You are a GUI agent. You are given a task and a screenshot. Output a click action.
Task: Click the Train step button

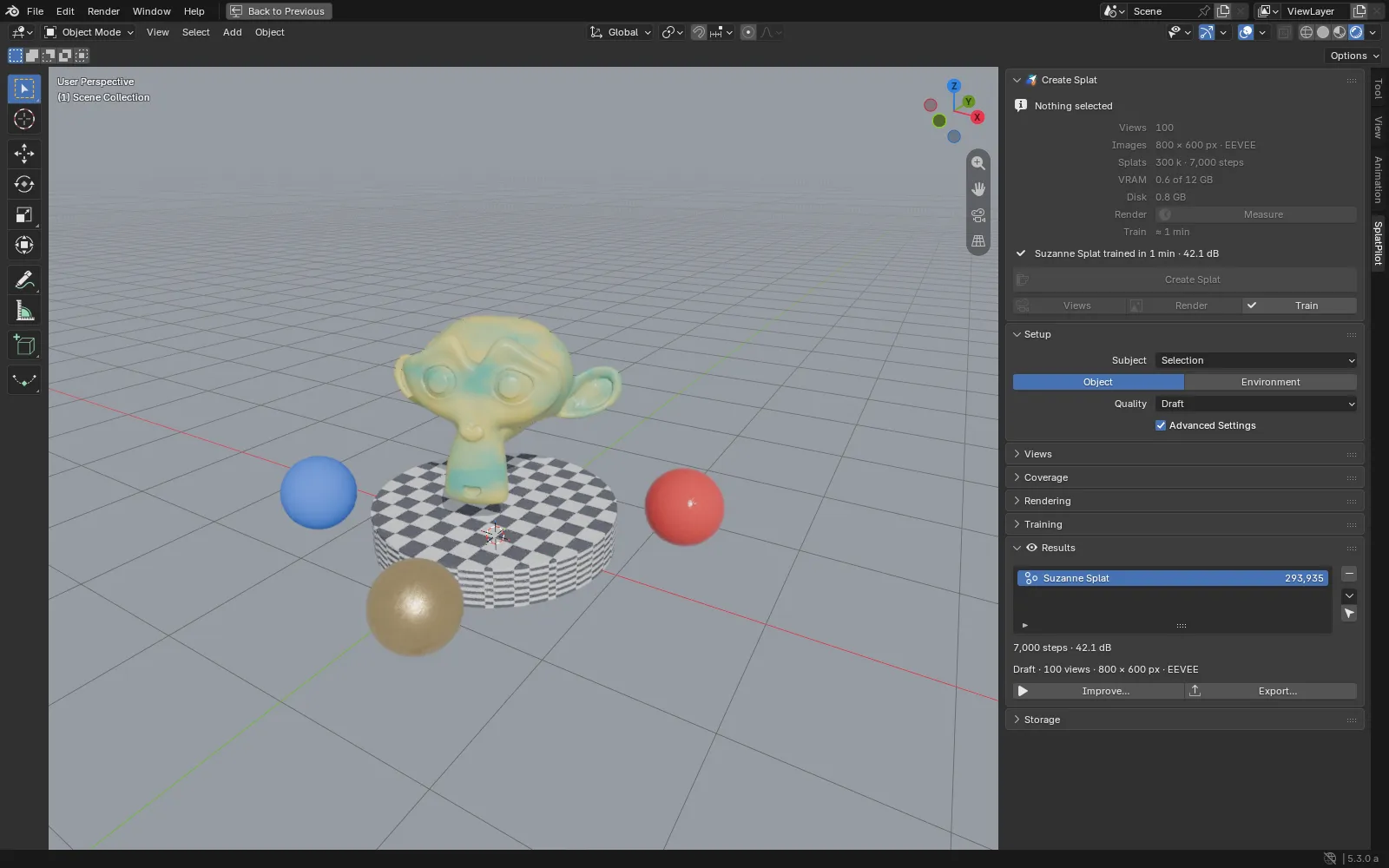(1300, 306)
